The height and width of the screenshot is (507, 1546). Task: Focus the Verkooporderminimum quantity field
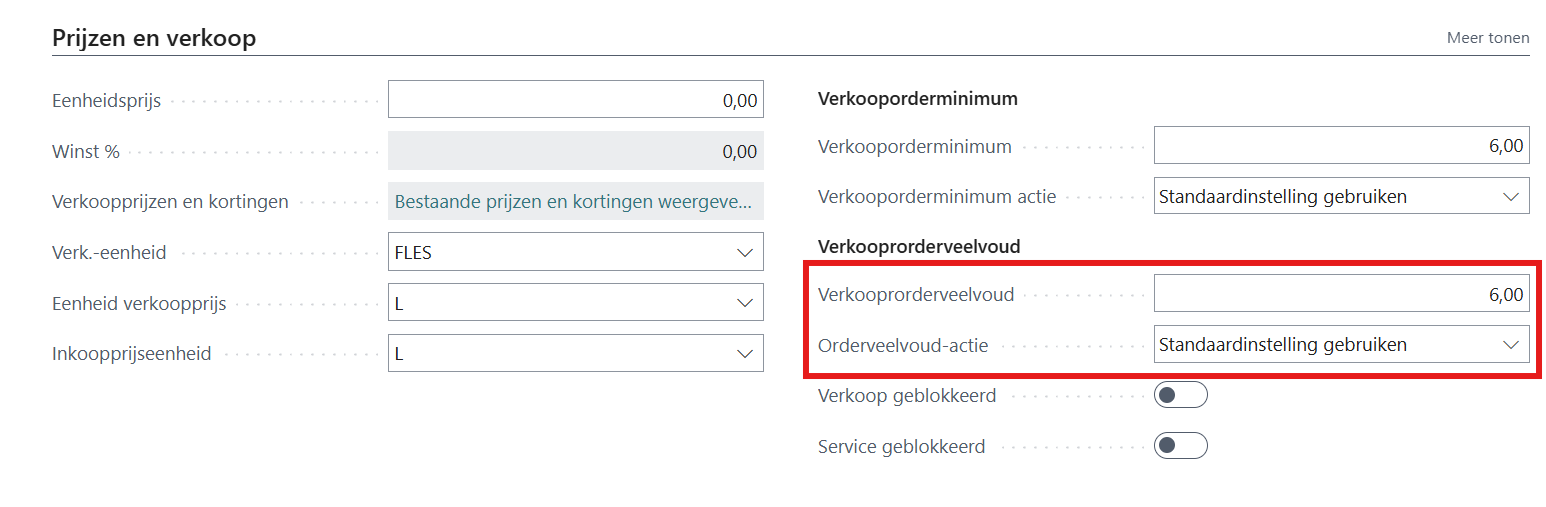(1340, 146)
